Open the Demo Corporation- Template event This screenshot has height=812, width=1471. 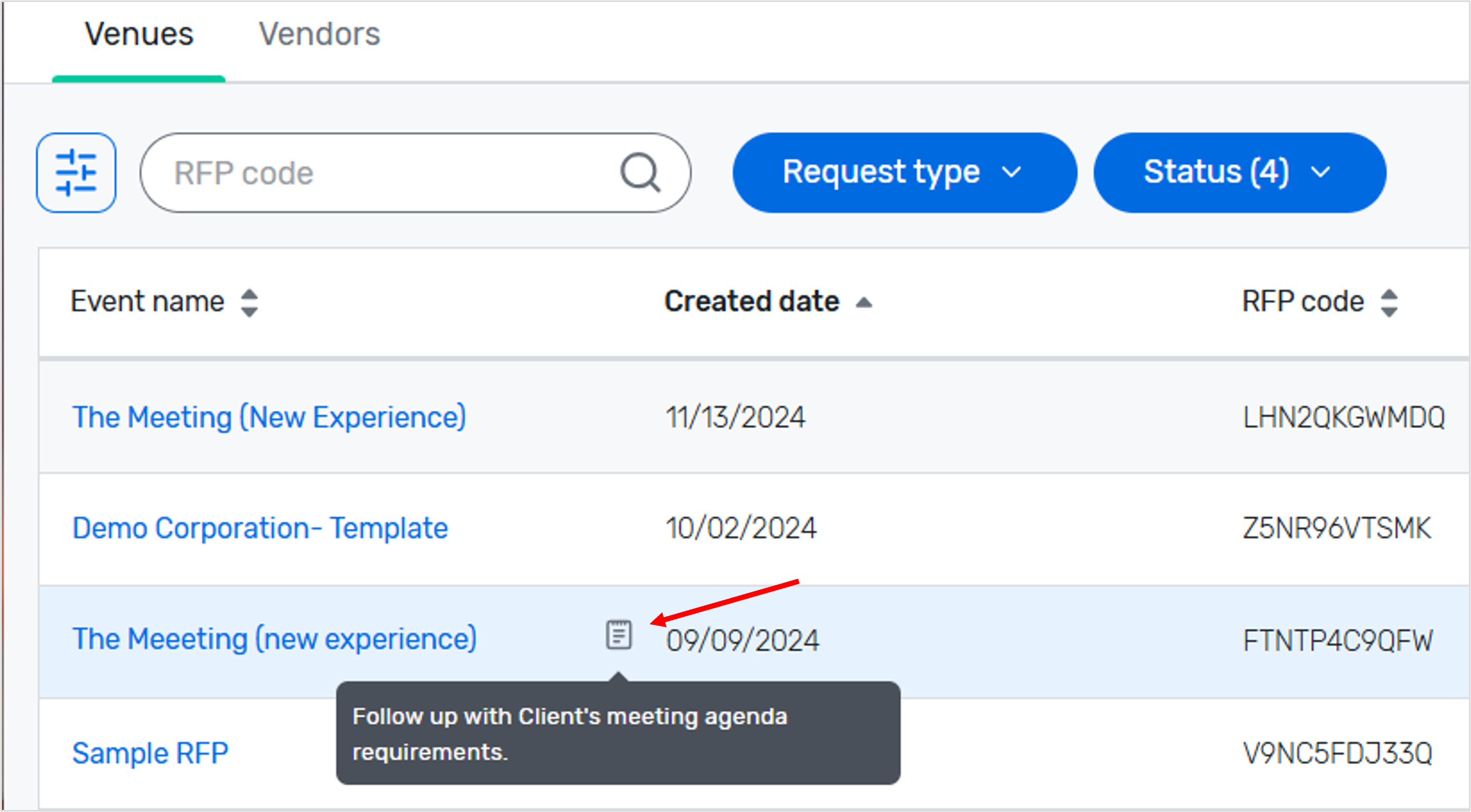click(x=259, y=527)
